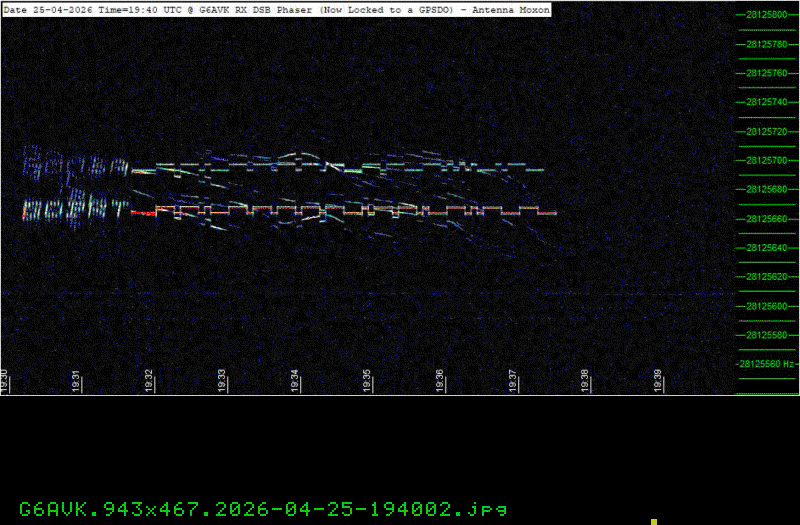Select the 28125660 frequency scale label

click(x=765, y=219)
